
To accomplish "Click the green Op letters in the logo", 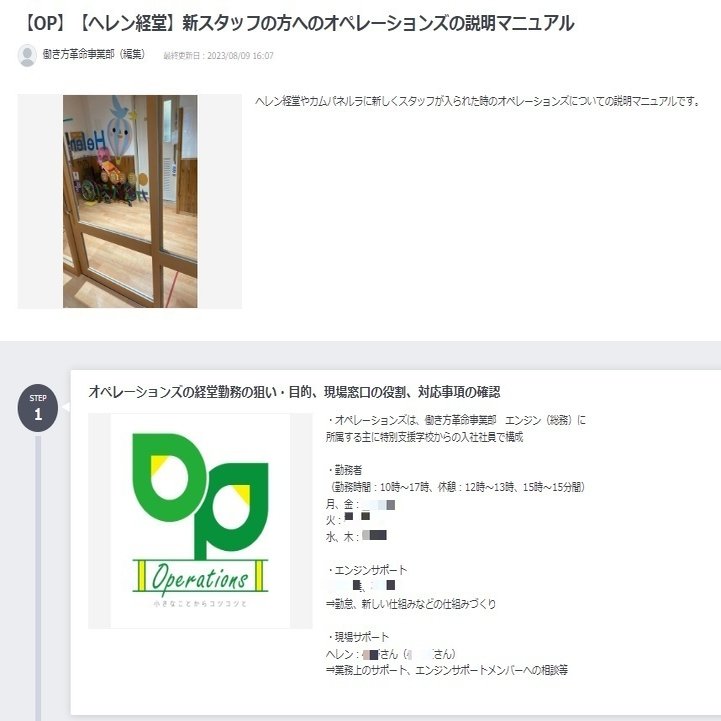I will 200,494.
